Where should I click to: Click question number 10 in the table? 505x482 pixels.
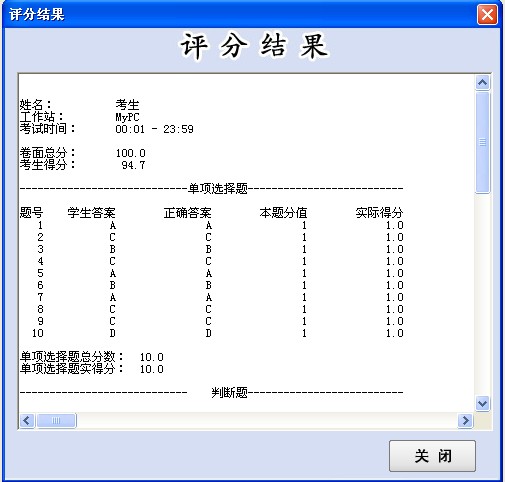tap(38, 333)
